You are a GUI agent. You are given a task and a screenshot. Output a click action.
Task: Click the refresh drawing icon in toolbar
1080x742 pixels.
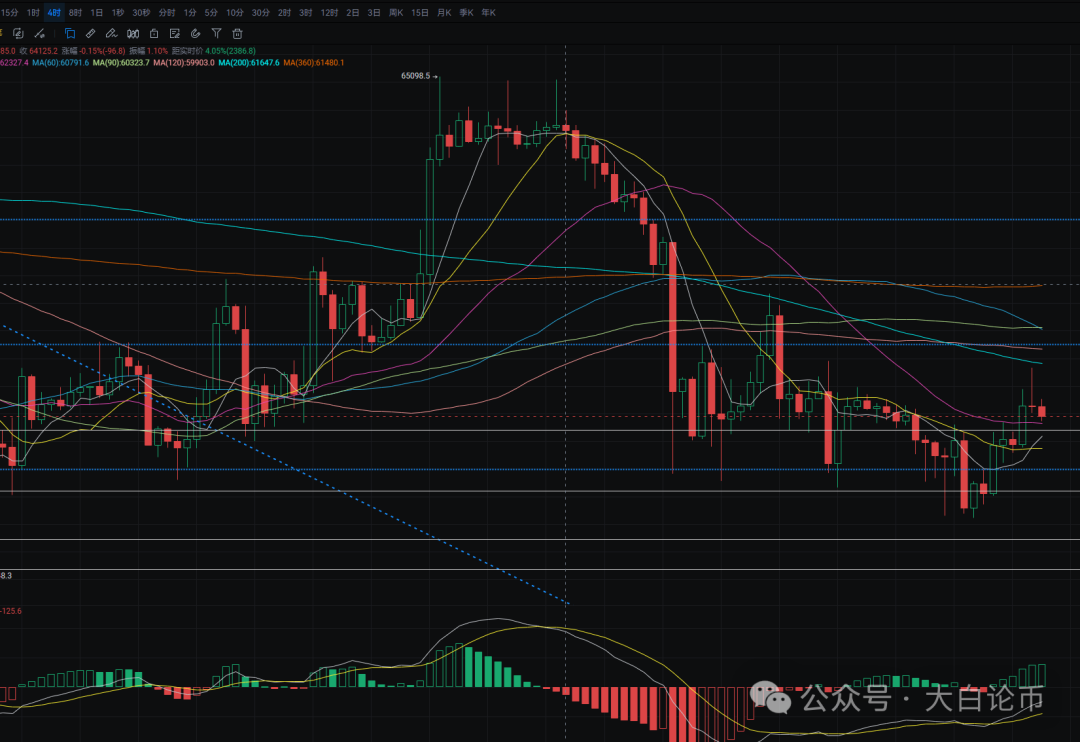tap(19, 33)
